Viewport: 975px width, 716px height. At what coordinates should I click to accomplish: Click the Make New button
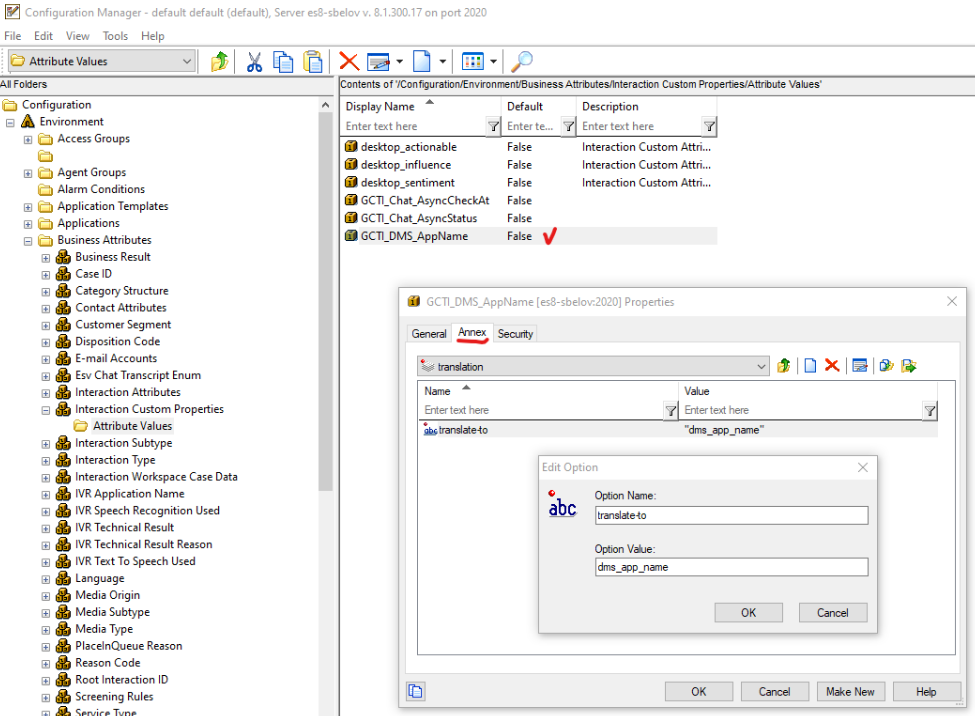click(x=851, y=691)
